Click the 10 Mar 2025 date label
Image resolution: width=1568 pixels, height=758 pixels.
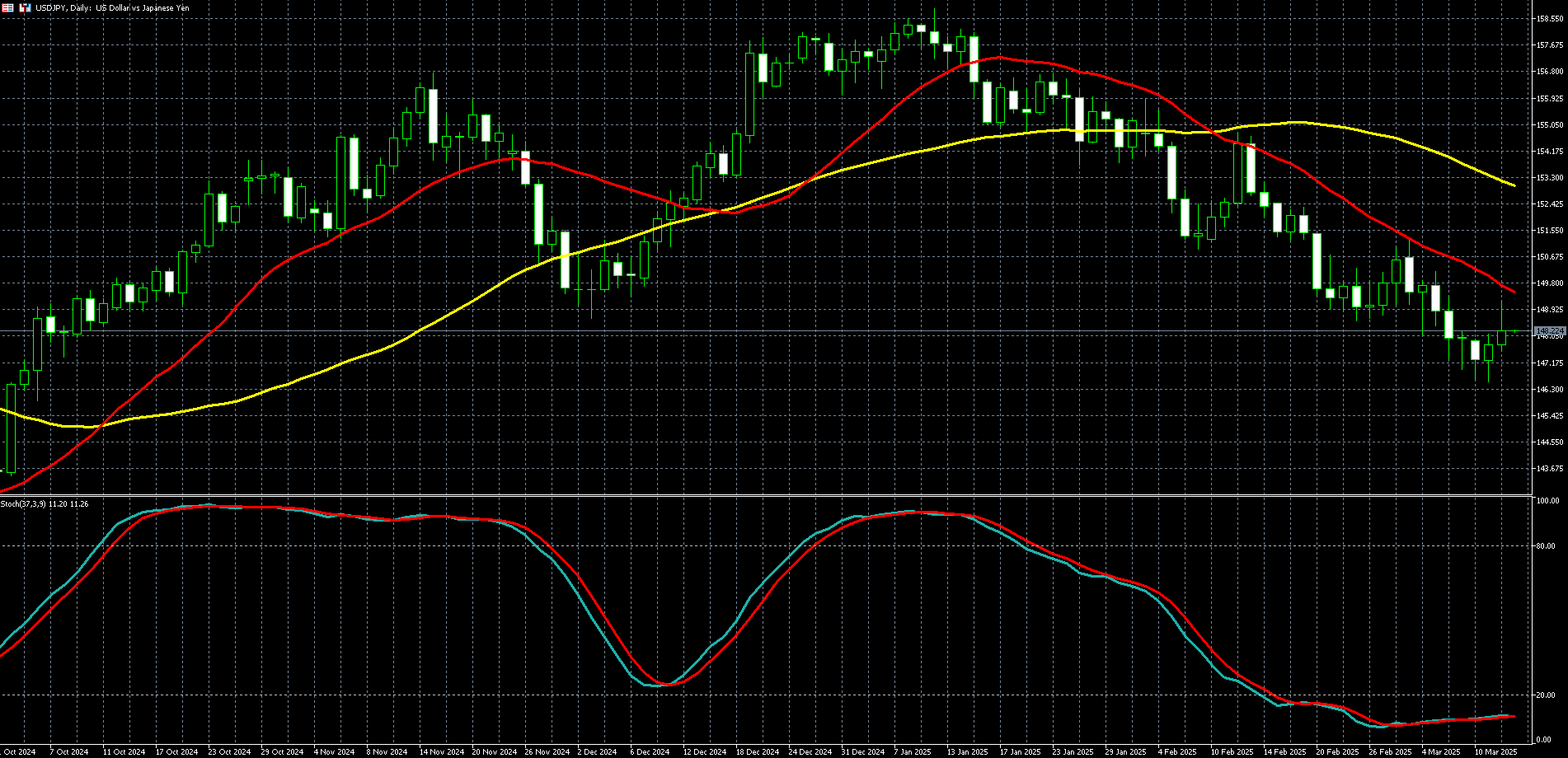[x=1495, y=751]
